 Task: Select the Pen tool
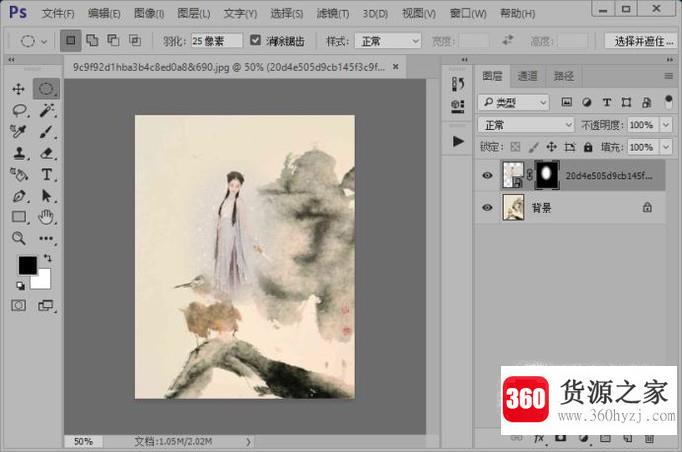pyautogui.click(x=19, y=196)
